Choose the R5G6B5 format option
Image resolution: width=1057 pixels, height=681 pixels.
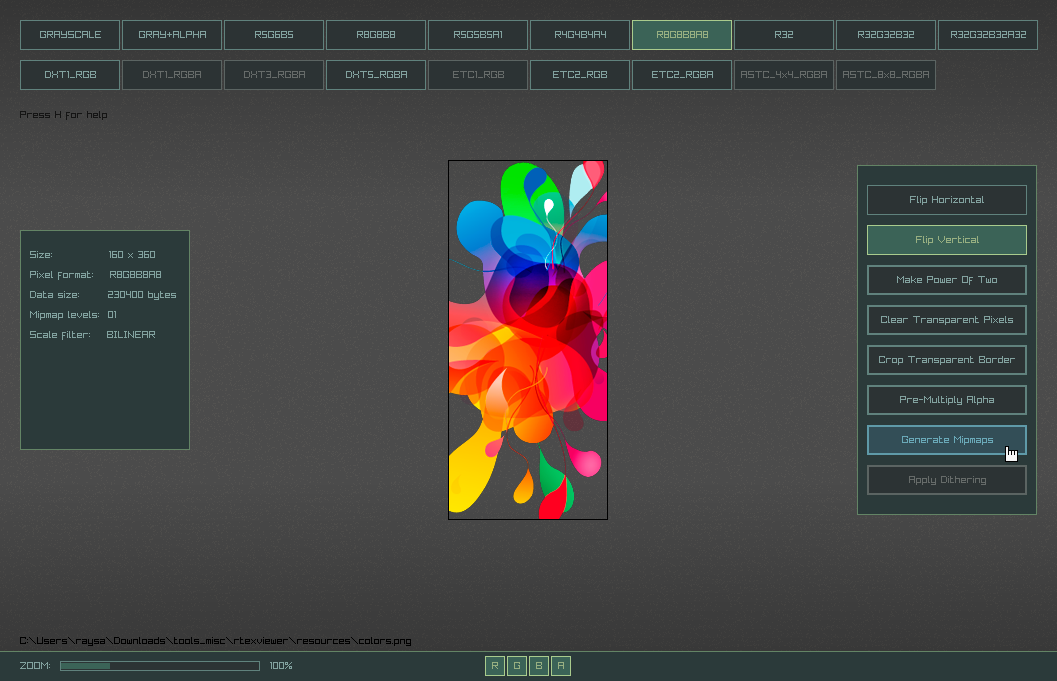274,35
